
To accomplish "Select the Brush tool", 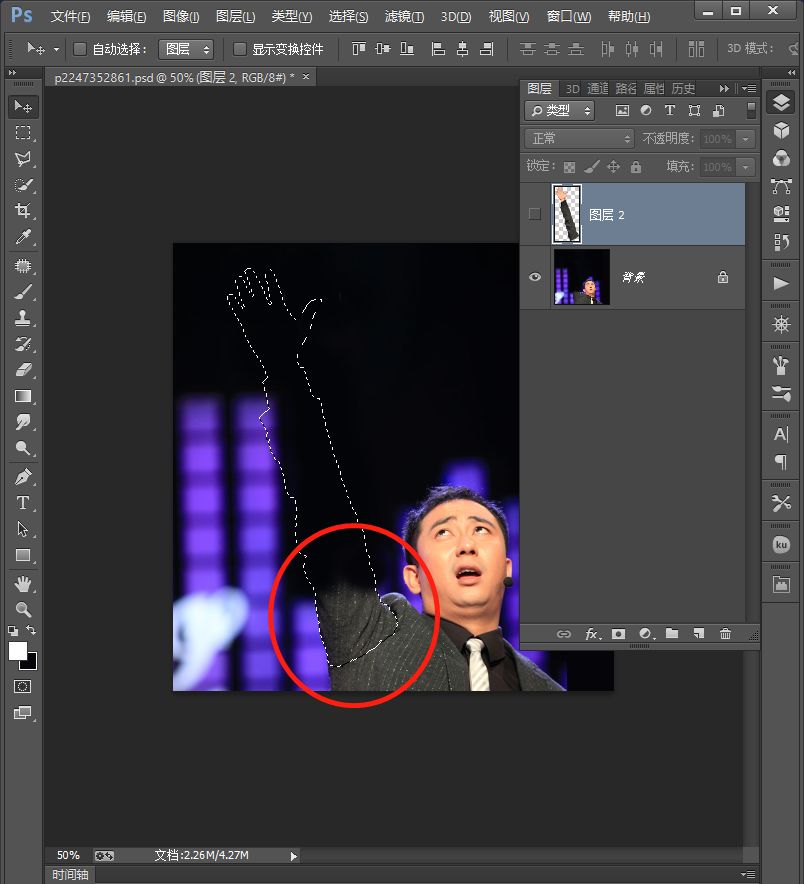I will click(x=23, y=292).
